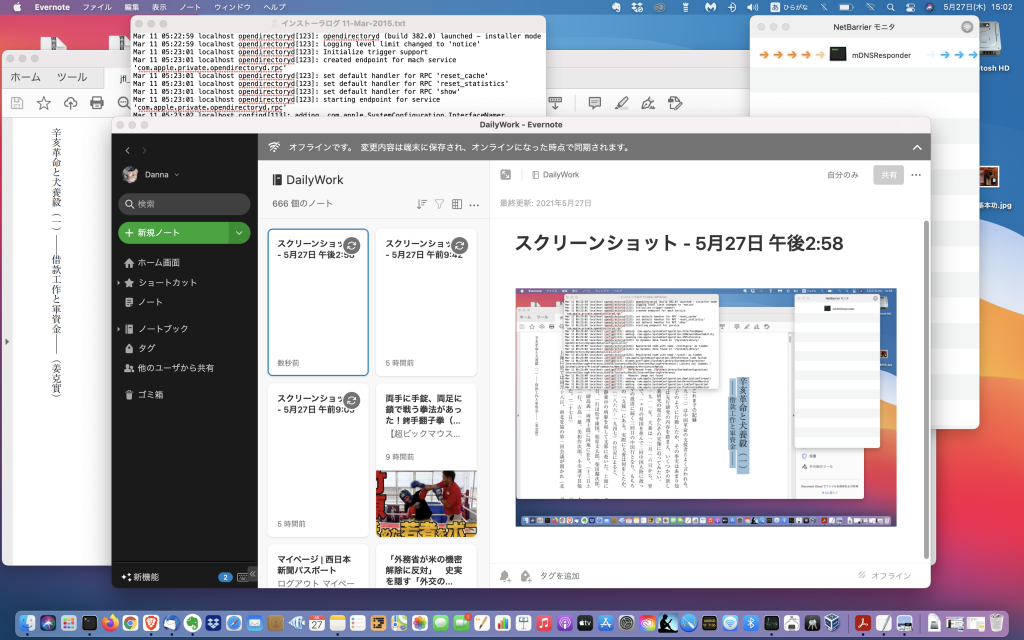Add a reminder with the bell icon
1024x640 pixels.
pos(505,576)
